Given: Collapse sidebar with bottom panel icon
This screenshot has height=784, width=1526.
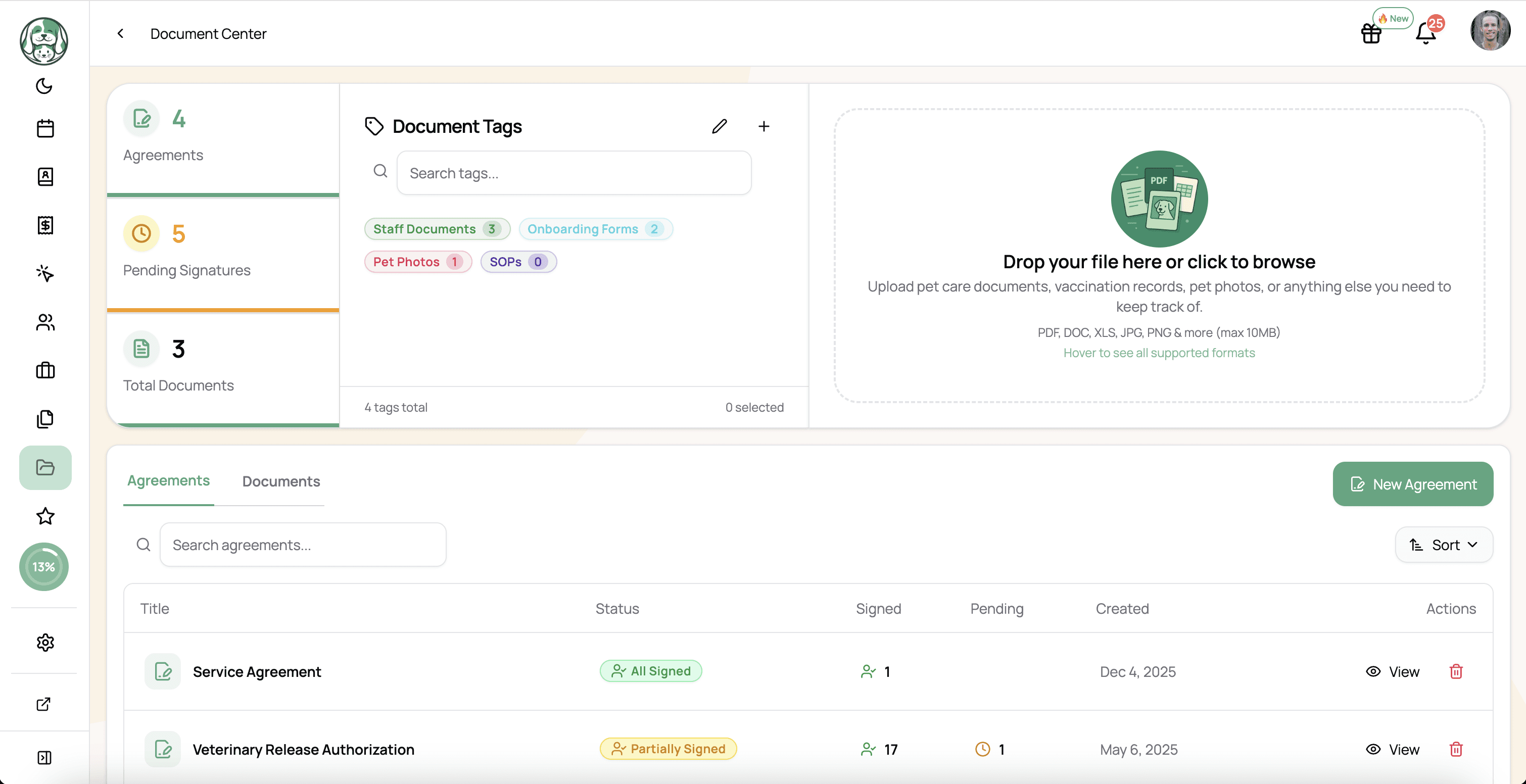Looking at the screenshot, I should coord(44,757).
